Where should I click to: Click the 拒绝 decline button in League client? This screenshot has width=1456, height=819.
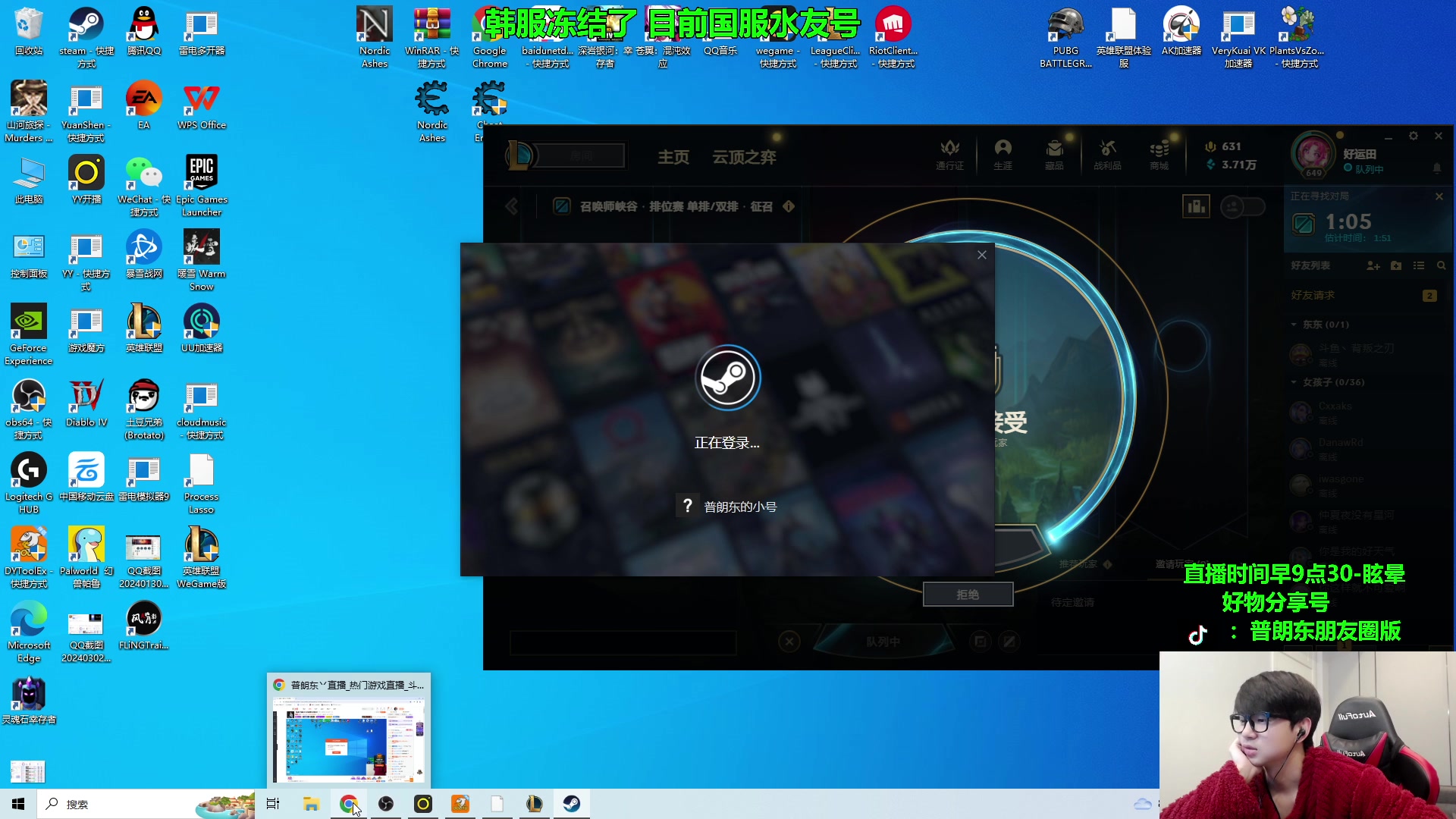click(x=968, y=595)
